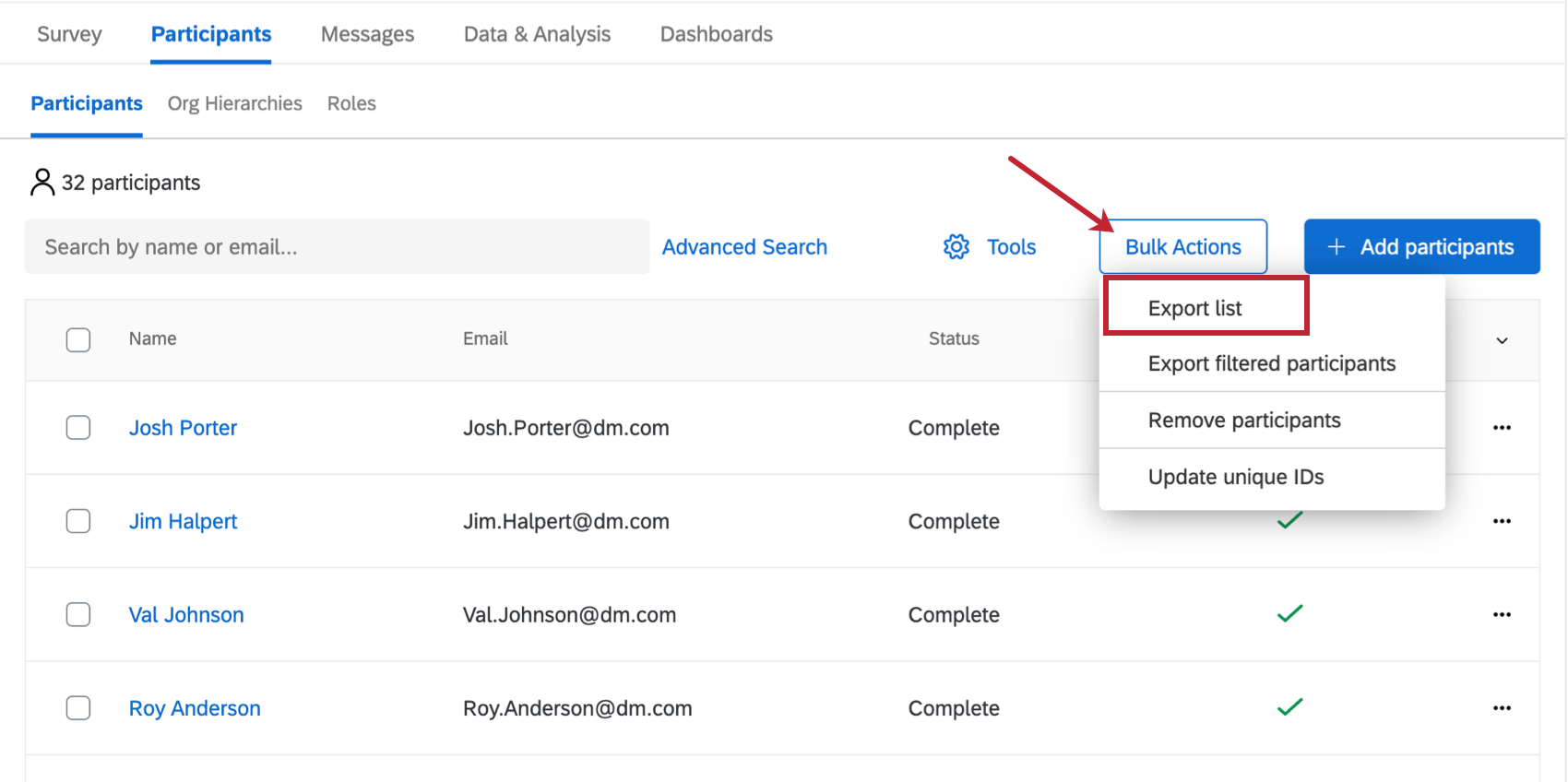
Task: Open three-dot menu for Josh Porter
Action: coord(1502,428)
